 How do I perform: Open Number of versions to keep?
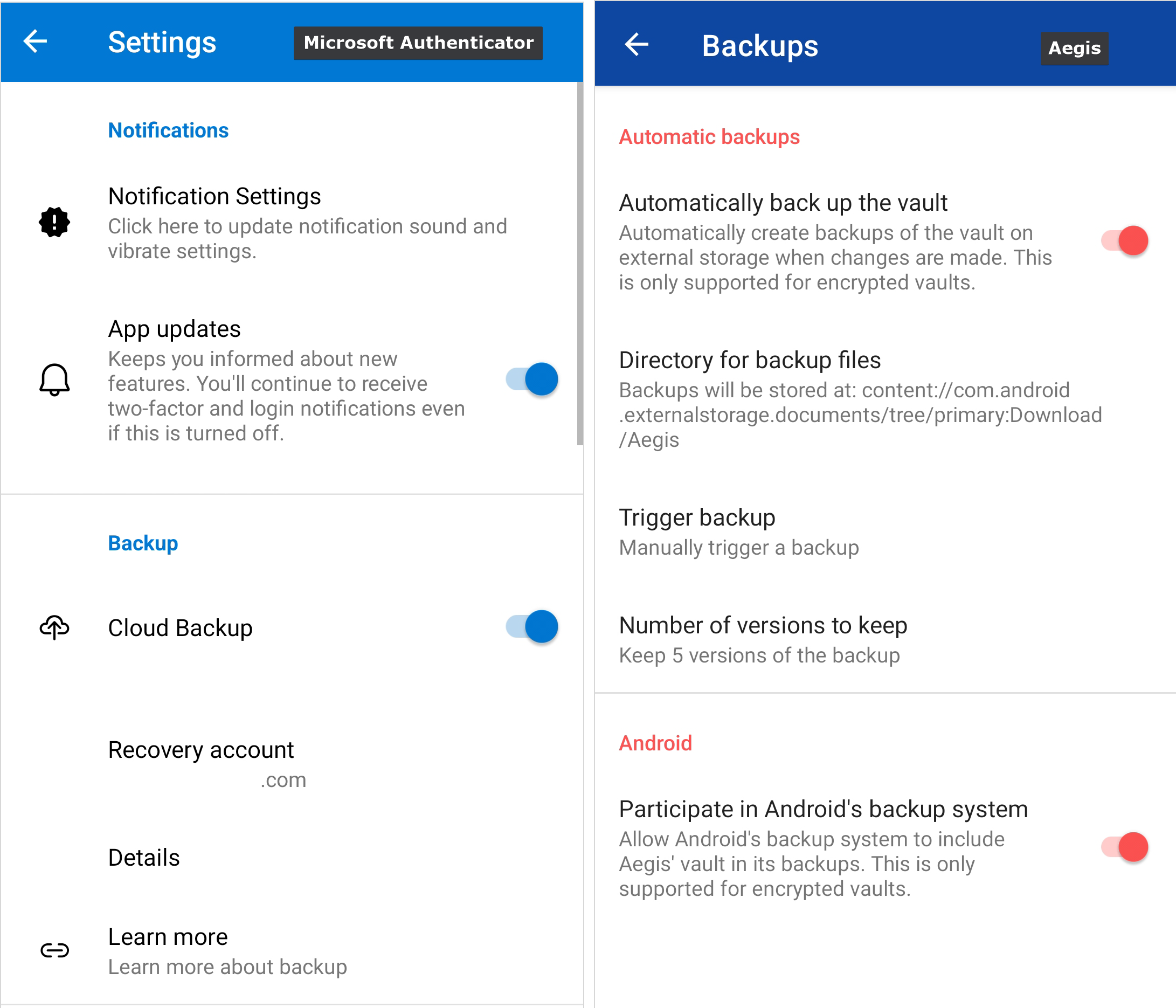886,640
